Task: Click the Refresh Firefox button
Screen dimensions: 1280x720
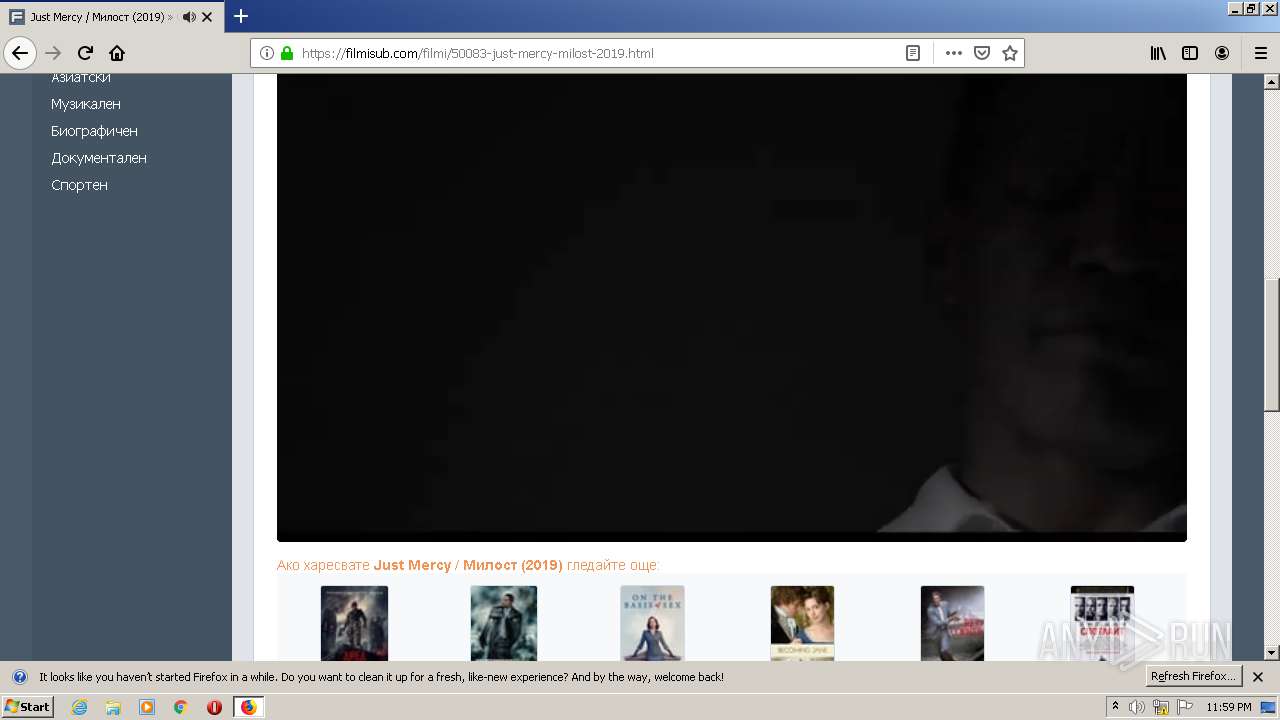Action: click(1193, 676)
